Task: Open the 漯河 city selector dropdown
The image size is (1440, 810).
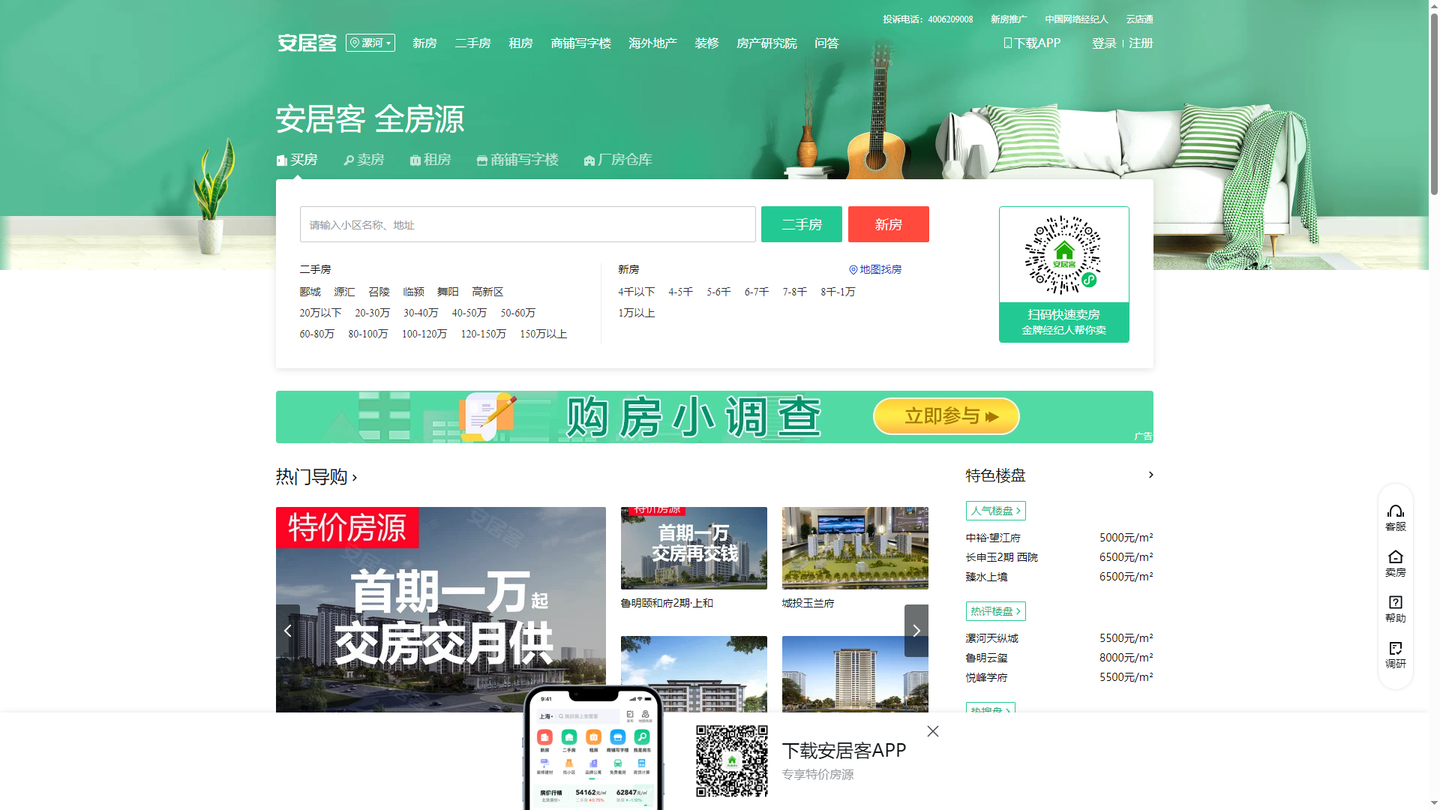Action: [370, 43]
